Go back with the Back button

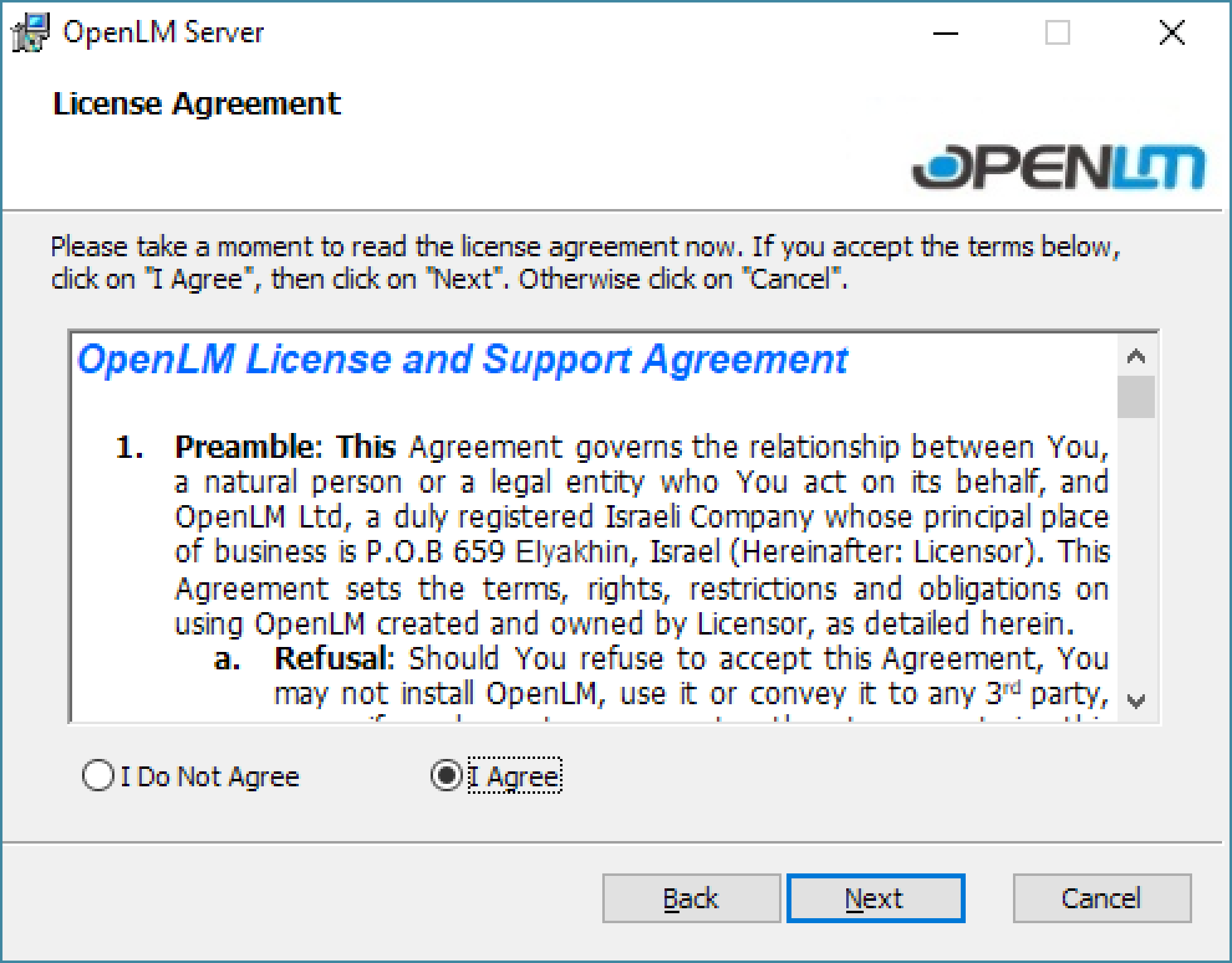691,898
